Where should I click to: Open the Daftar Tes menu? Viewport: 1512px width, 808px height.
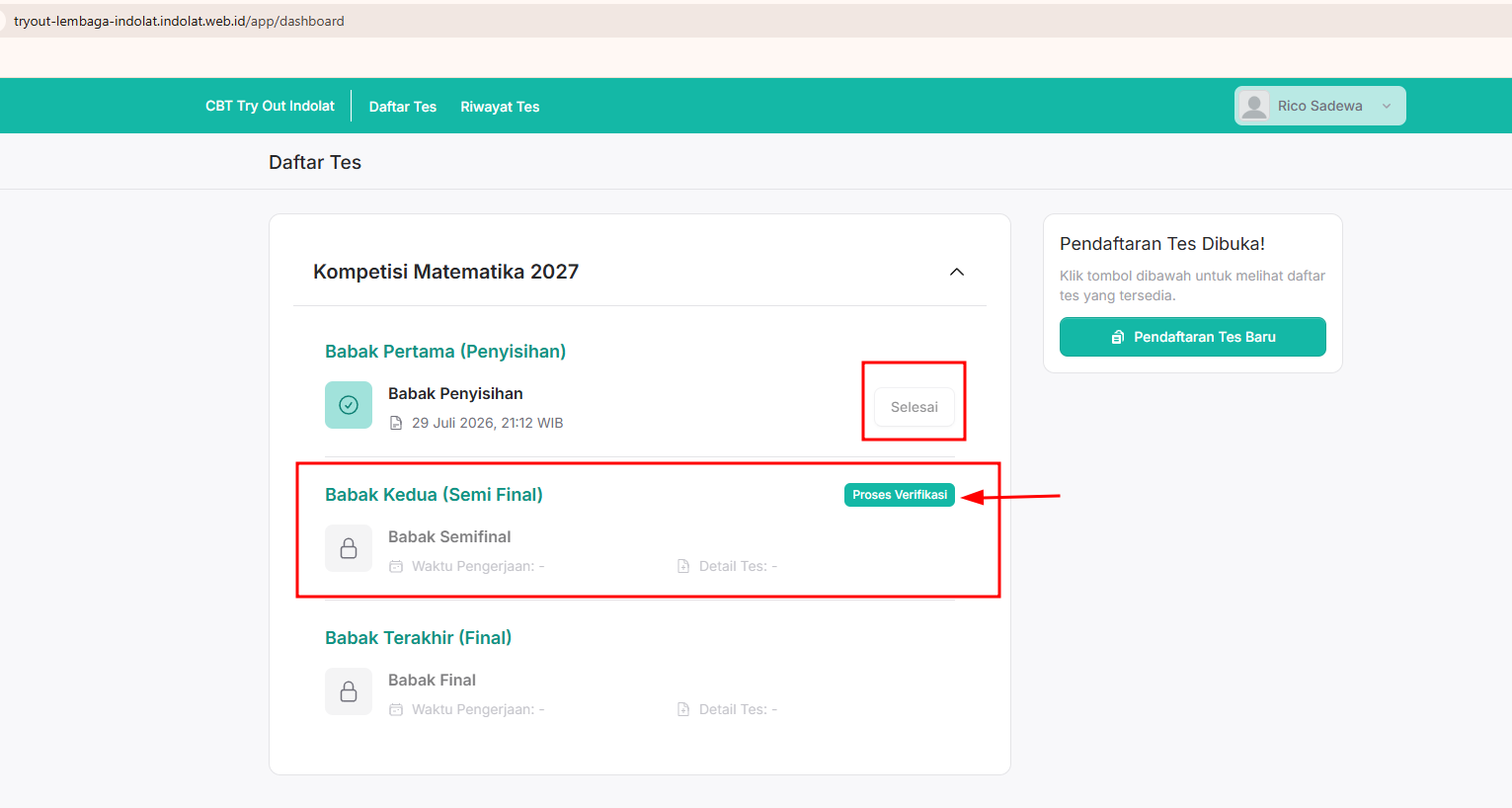[403, 107]
